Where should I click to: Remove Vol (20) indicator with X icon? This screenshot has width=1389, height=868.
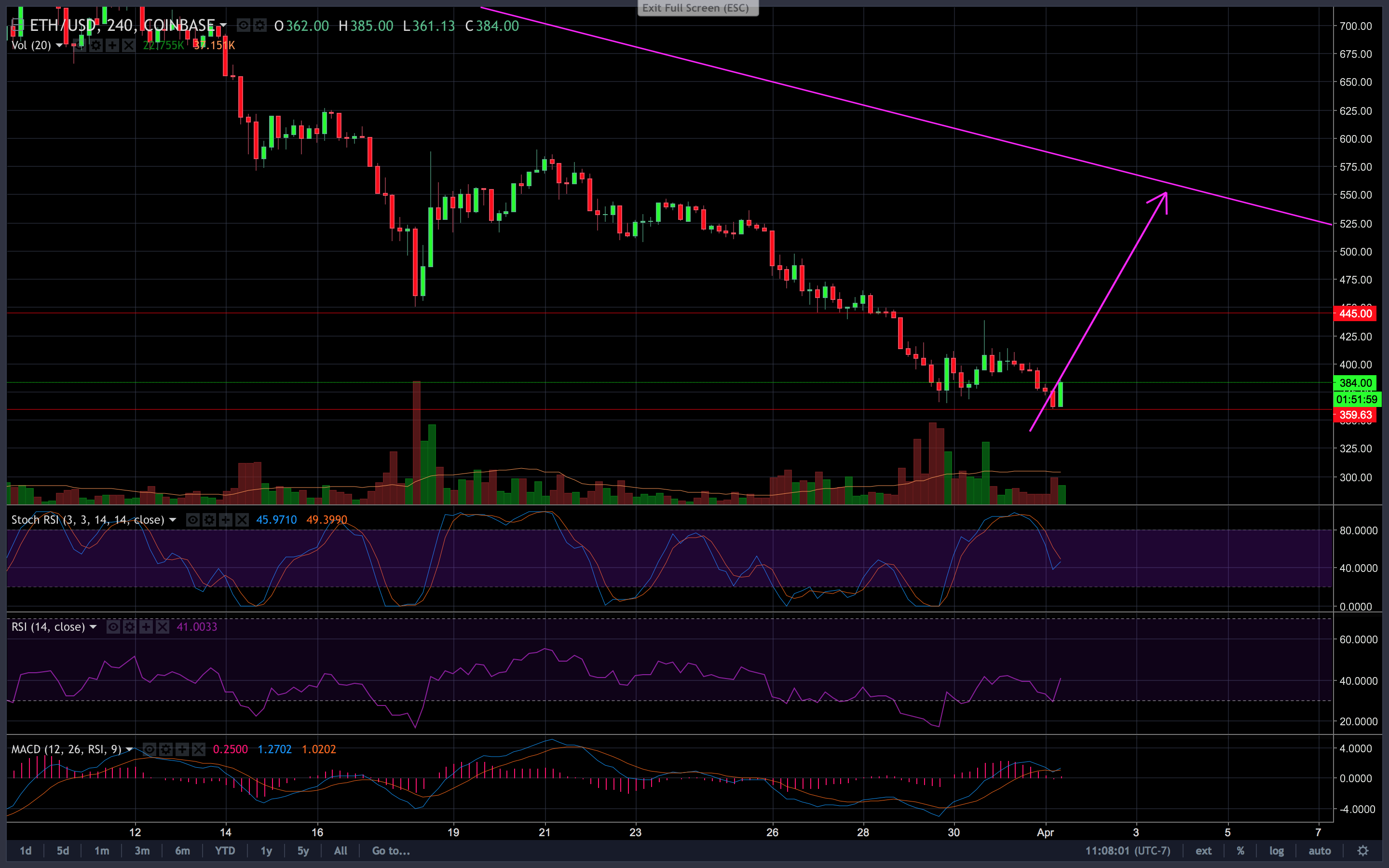(x=129, y=45)
